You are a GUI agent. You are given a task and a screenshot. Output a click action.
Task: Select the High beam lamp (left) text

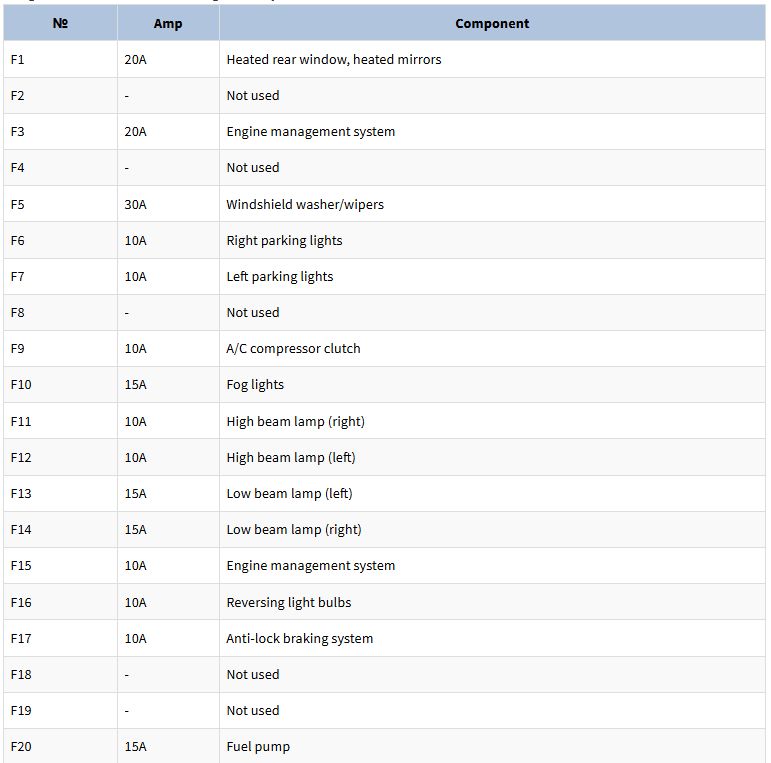pos(291,457)
